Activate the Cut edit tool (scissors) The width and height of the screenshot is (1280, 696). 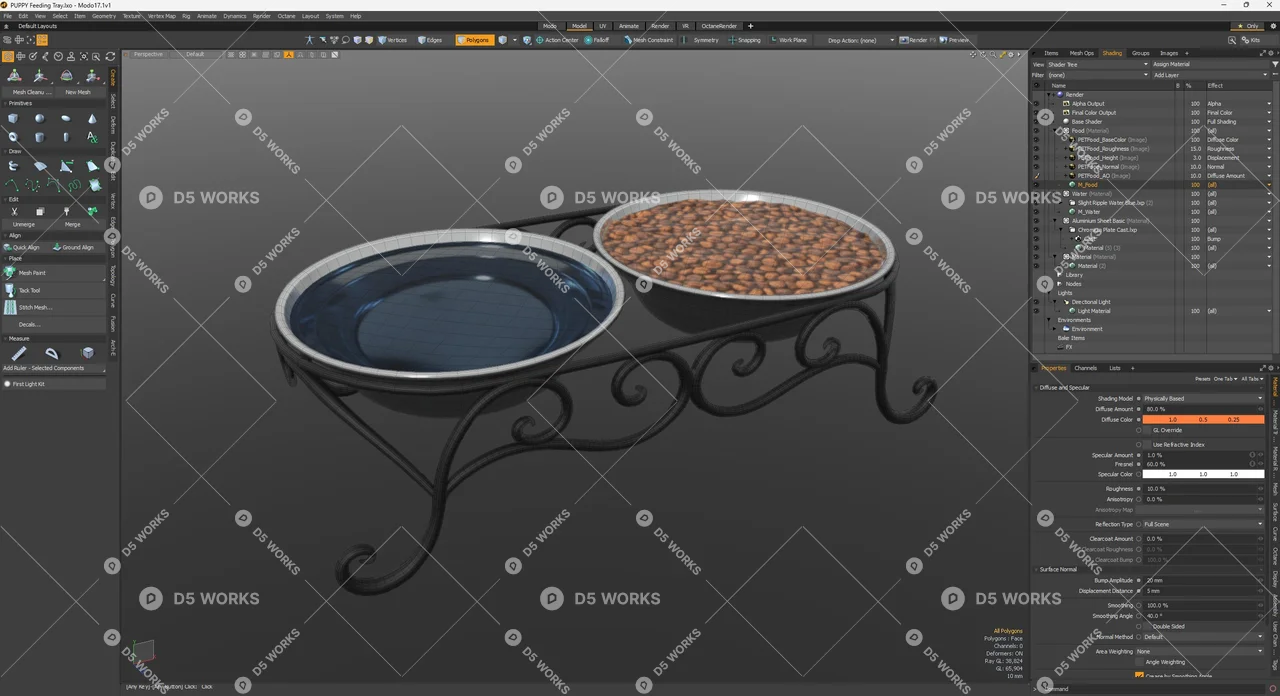(x=14, y=212)
